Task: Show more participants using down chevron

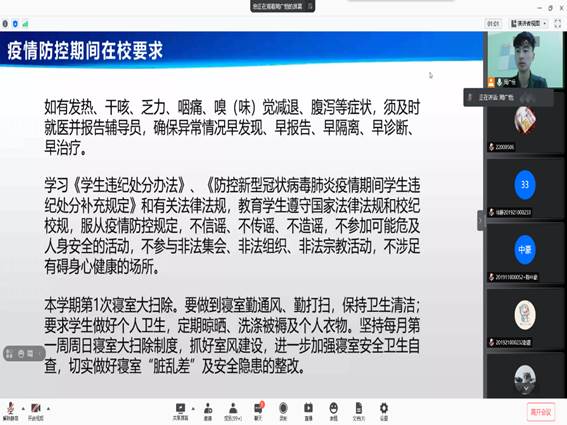Action: click(x=525, y=387)
